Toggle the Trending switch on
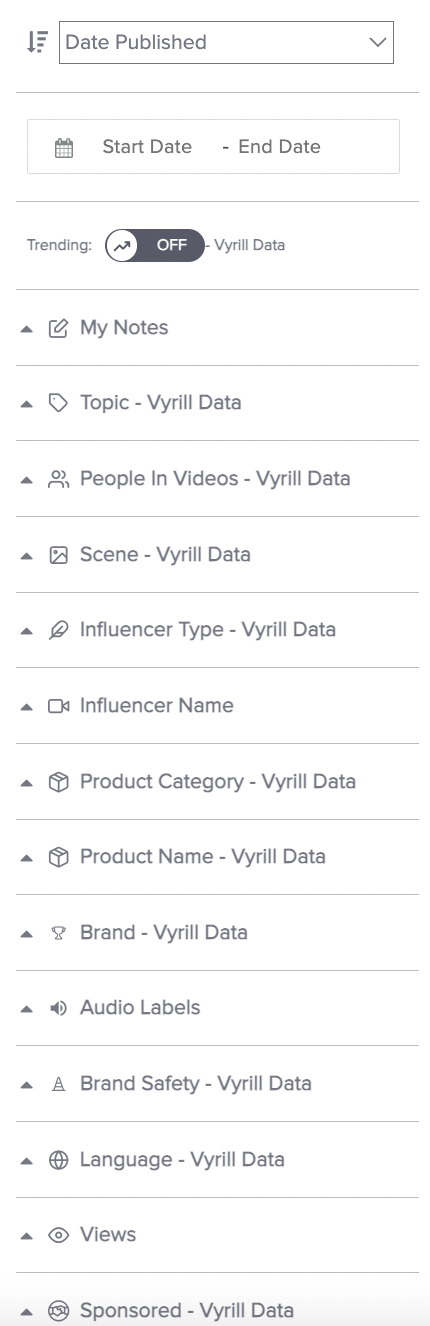 coord(155,245)
